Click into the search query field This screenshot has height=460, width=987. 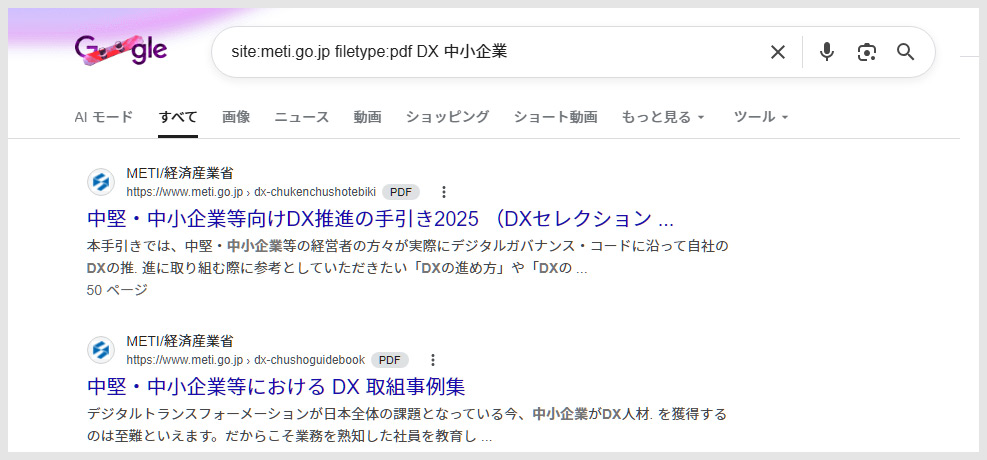point(491,52)
